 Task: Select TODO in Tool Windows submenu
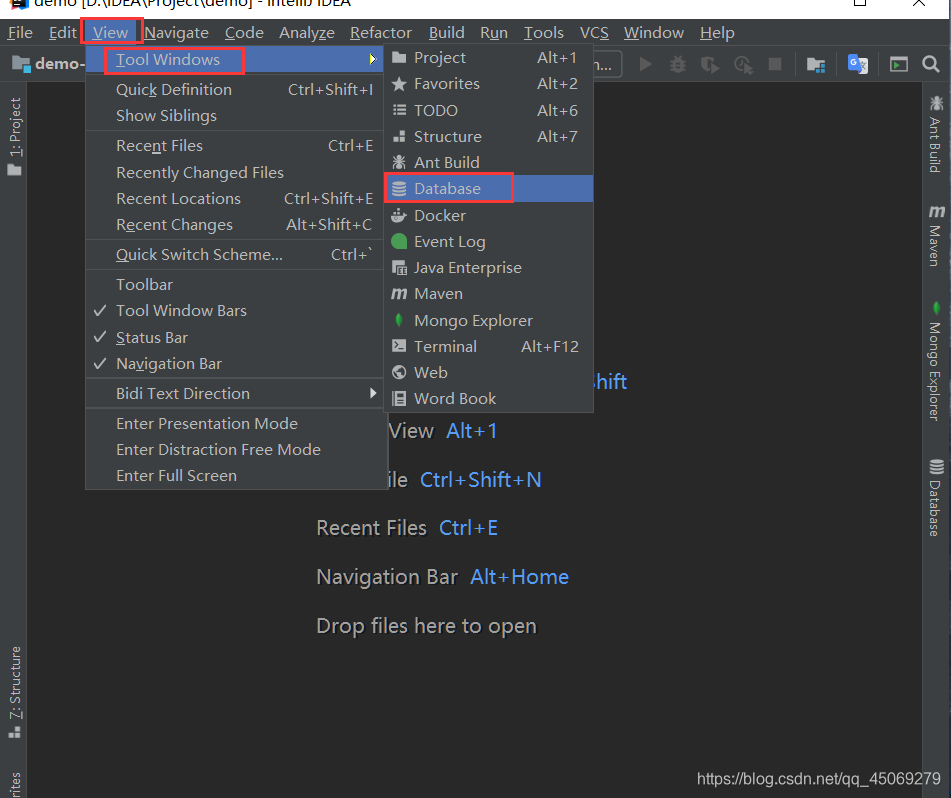pyautogui.click(x=488, y=110)
